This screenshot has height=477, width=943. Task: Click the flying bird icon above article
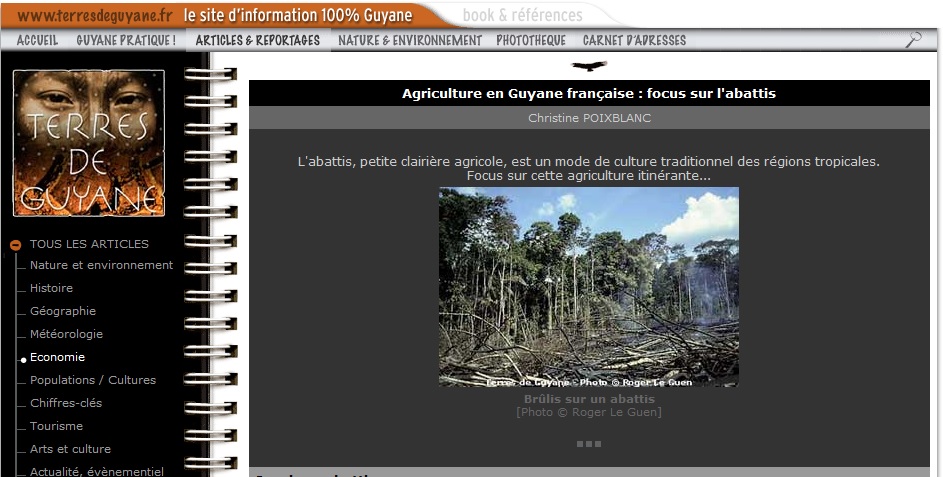tap(589, 66)
